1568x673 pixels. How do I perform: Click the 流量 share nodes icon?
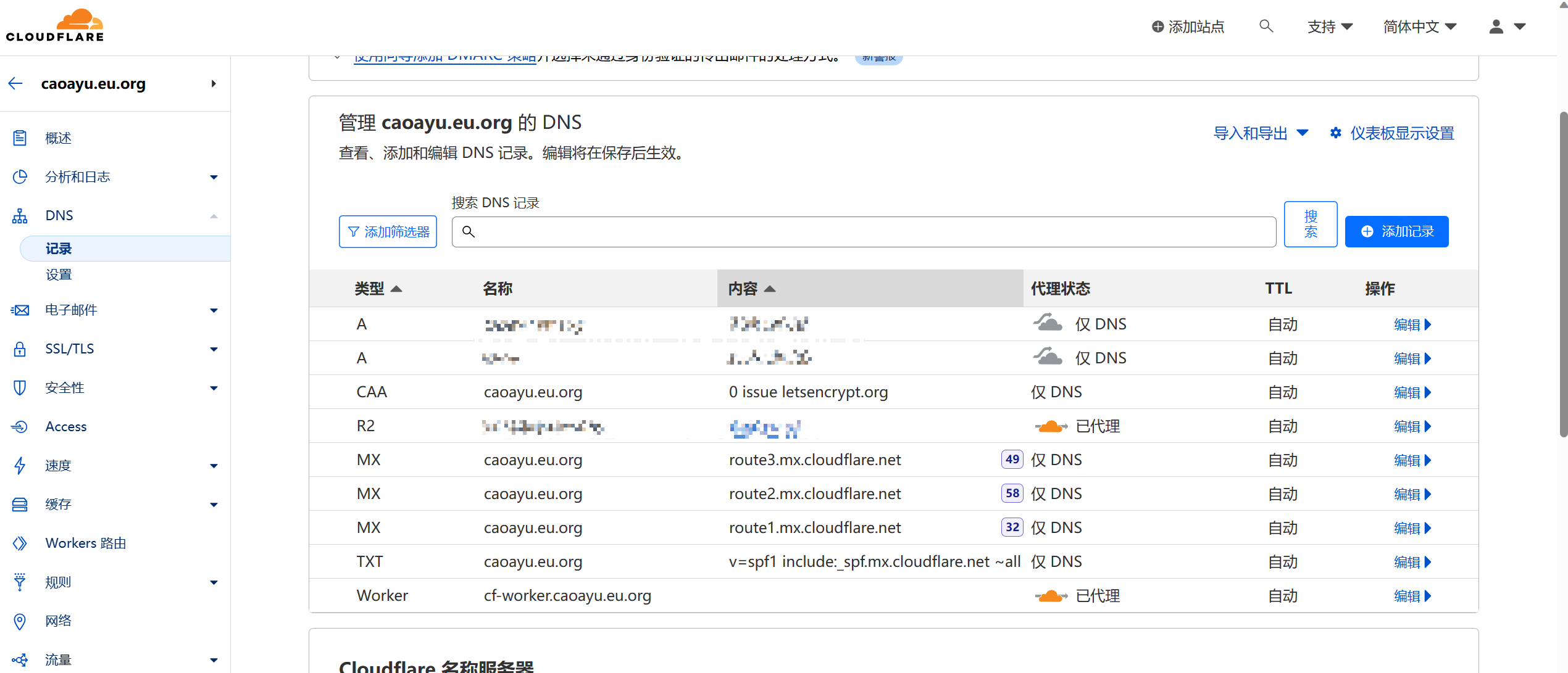point(20,660)
